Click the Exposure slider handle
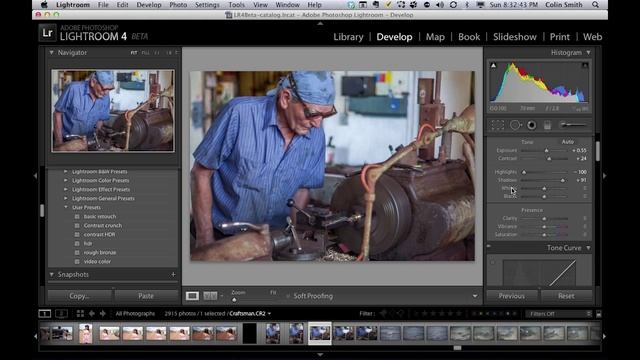Screen dimensions: 640x360 (x=547, y=151)
